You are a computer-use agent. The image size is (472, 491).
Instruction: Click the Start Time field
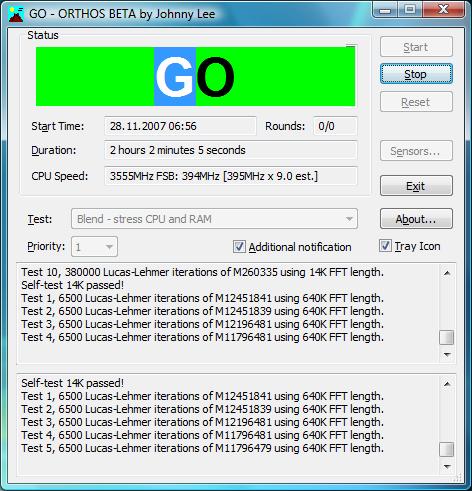tap(180, 126)
